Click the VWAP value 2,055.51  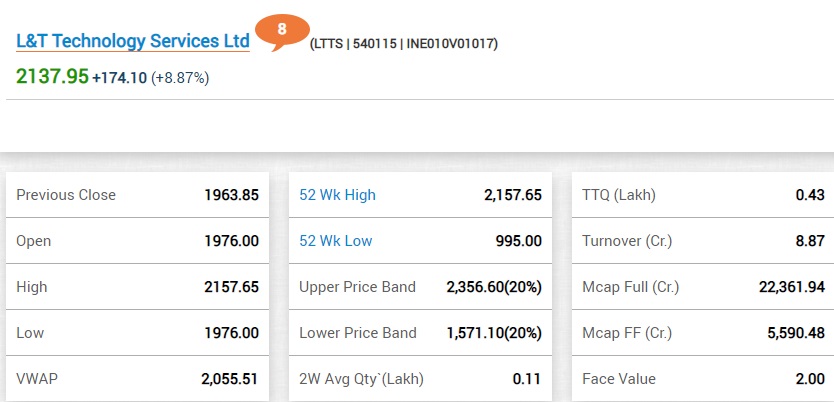[230, 379]
